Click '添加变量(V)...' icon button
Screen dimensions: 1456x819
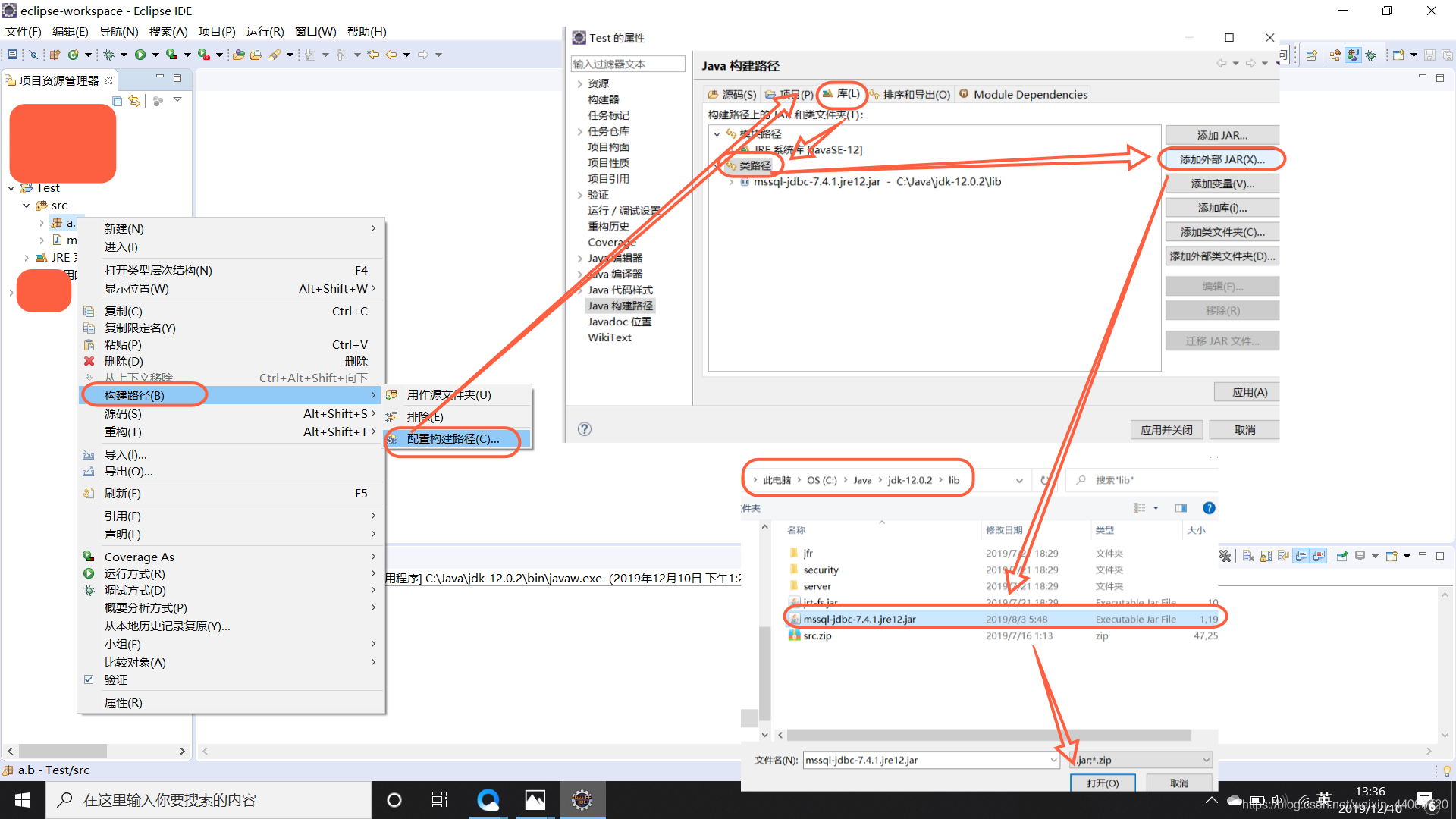(1220, 183)
